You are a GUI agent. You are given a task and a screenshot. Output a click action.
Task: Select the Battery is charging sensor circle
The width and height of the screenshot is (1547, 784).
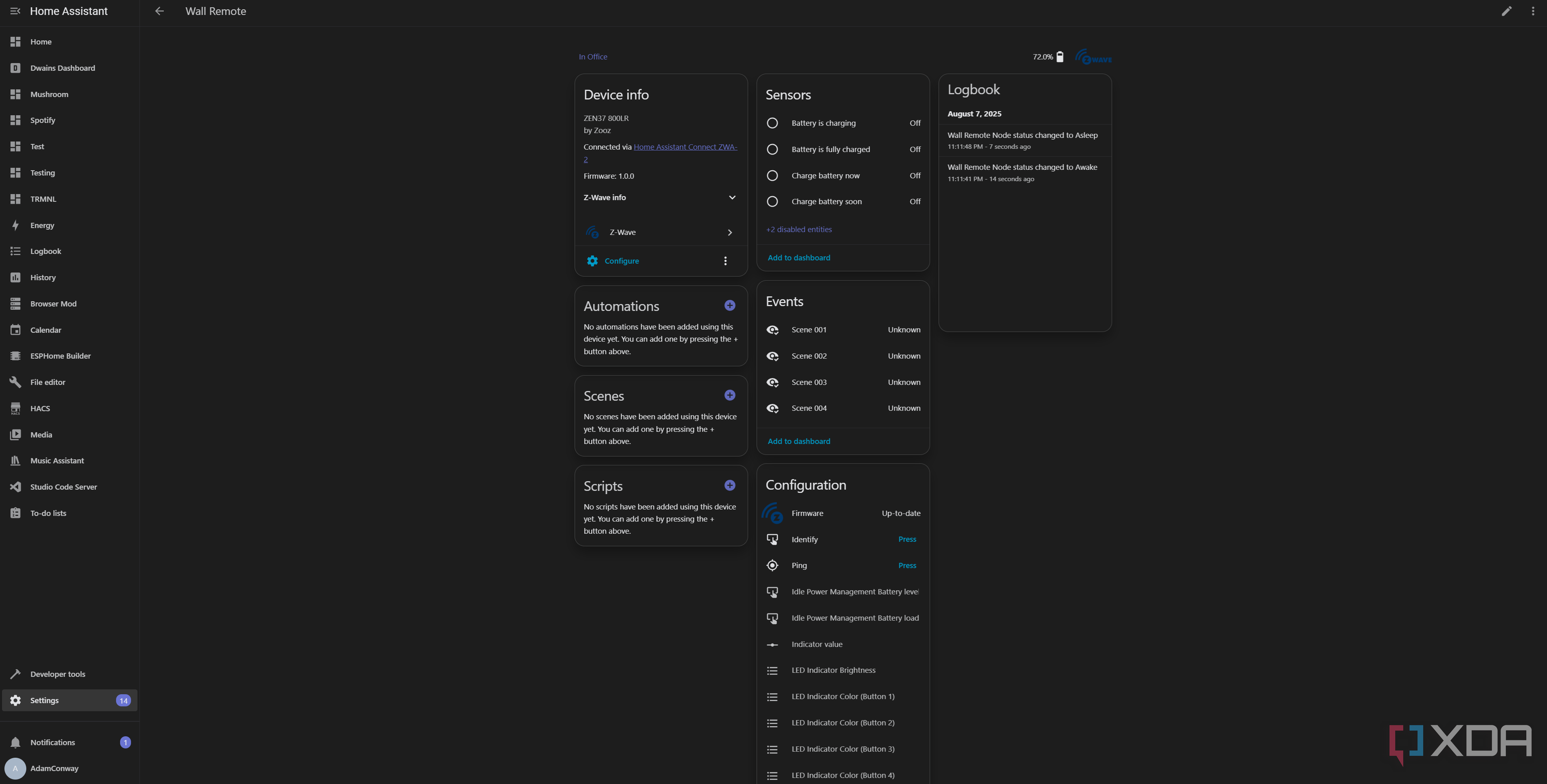[772, 123]
